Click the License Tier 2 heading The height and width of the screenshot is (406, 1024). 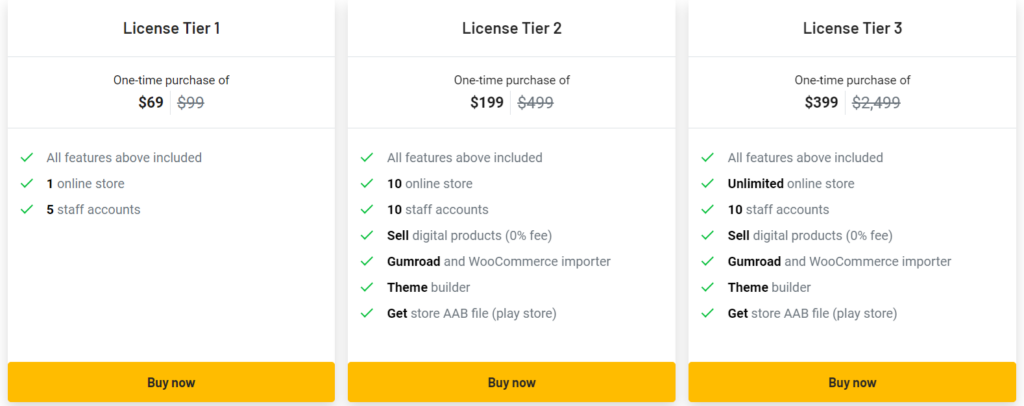click(511, 28)
